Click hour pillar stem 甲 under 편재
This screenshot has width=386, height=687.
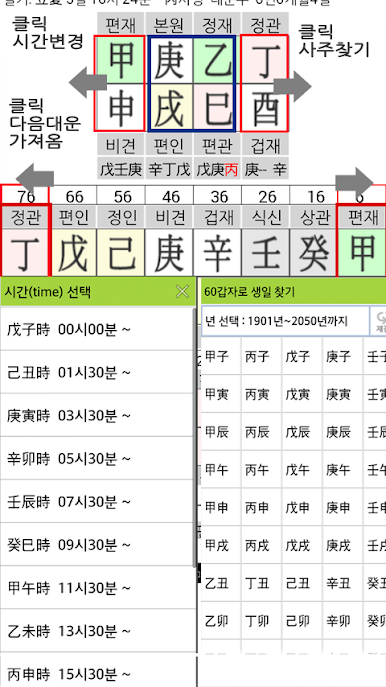point(120,59)
